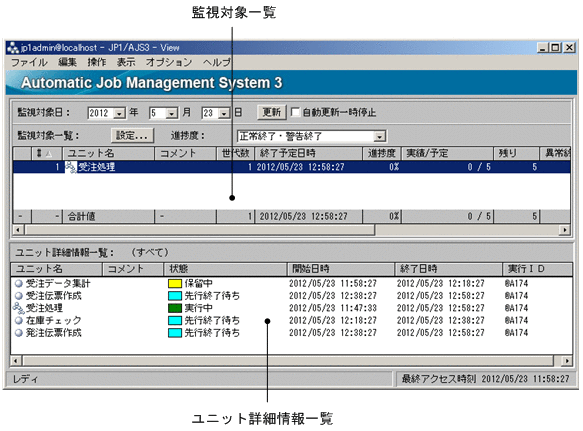
Task: Open the ファイル menu
Action: [x=29, y=62]
